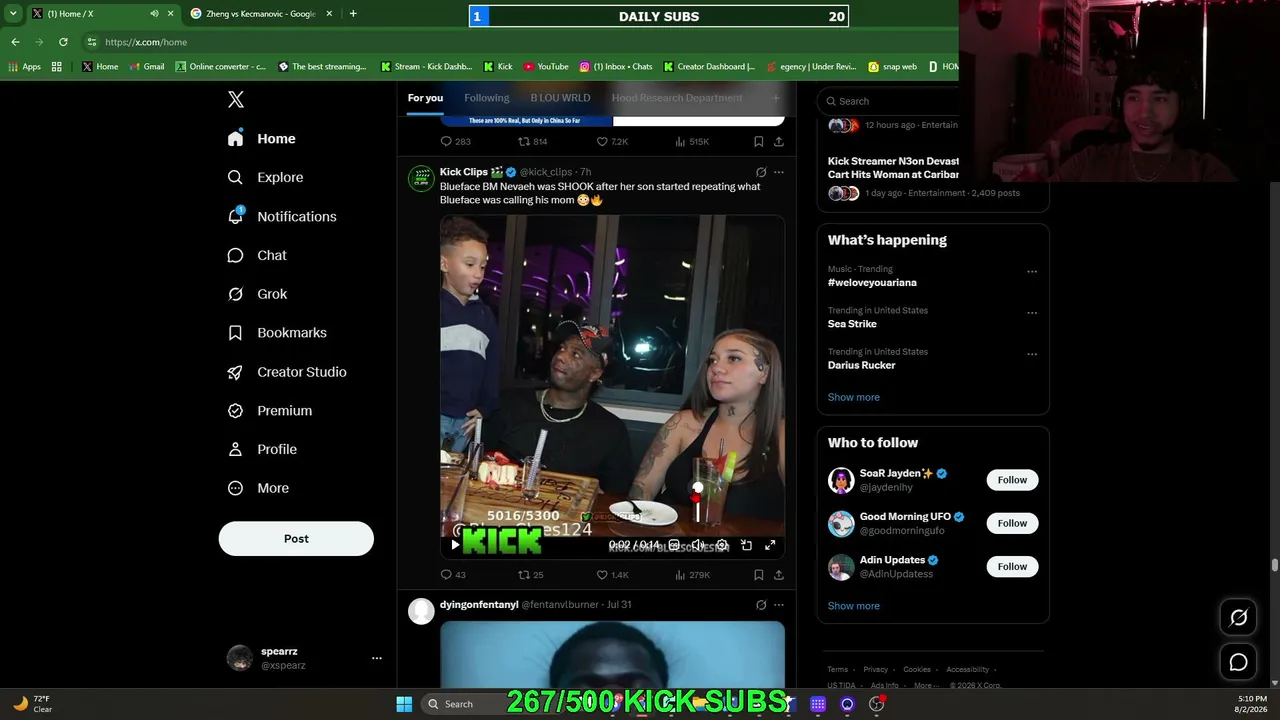Follow Adin Updates
This screenshot has width=1280, height=720.
(1012, 567)
